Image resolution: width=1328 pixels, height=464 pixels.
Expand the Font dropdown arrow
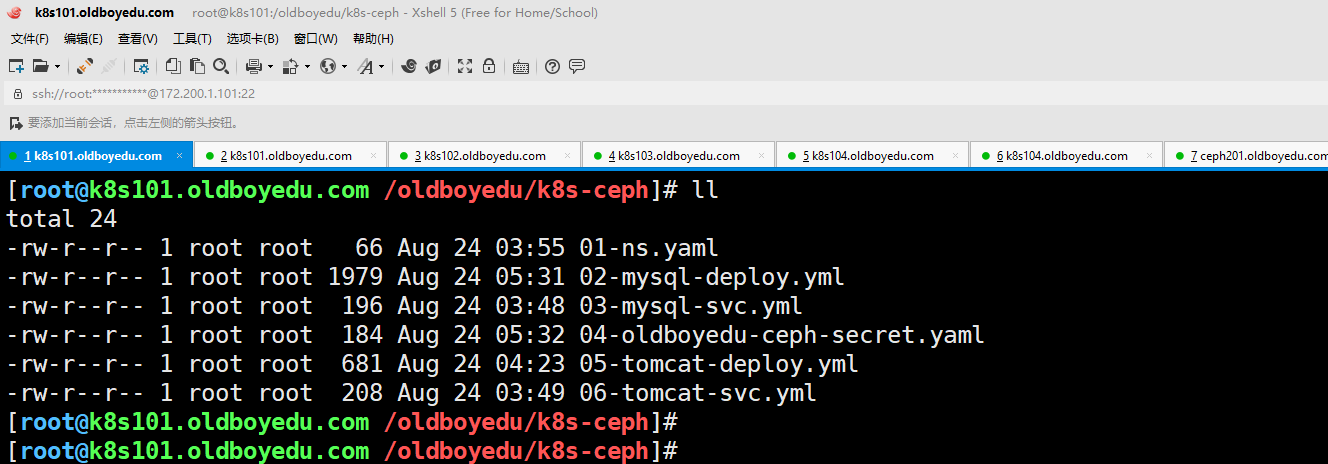click(x=381, y=67)
